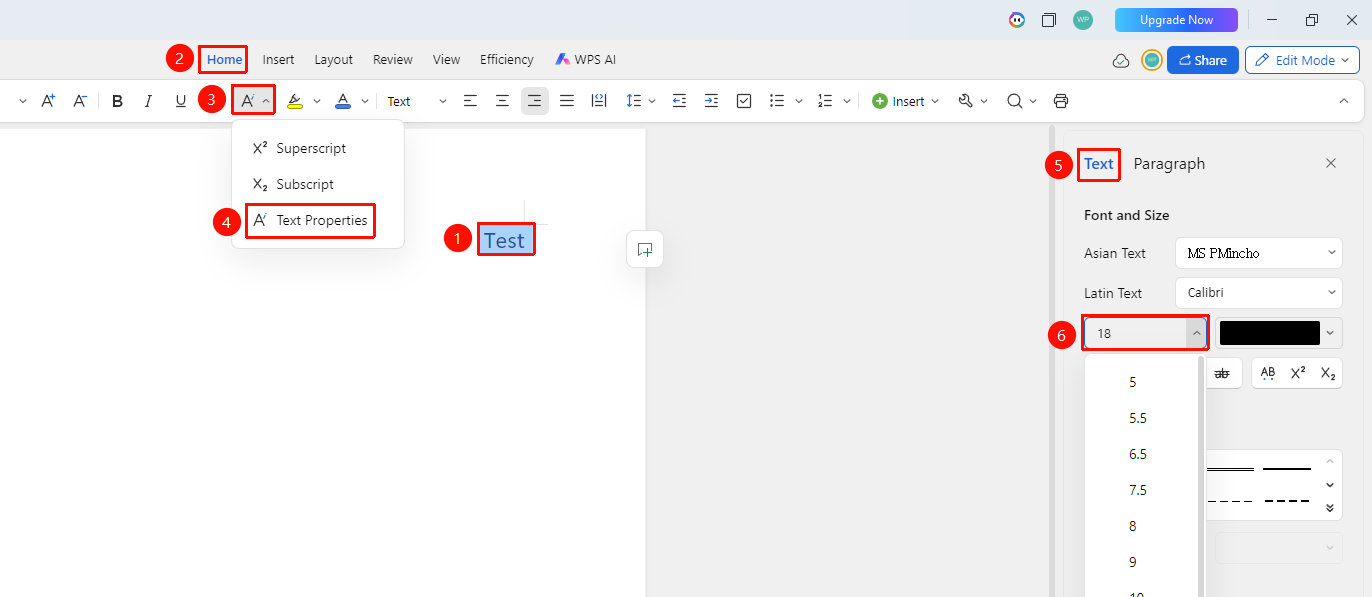
Task: Click the search magnifier icon
Action: tap(1015, 101)
